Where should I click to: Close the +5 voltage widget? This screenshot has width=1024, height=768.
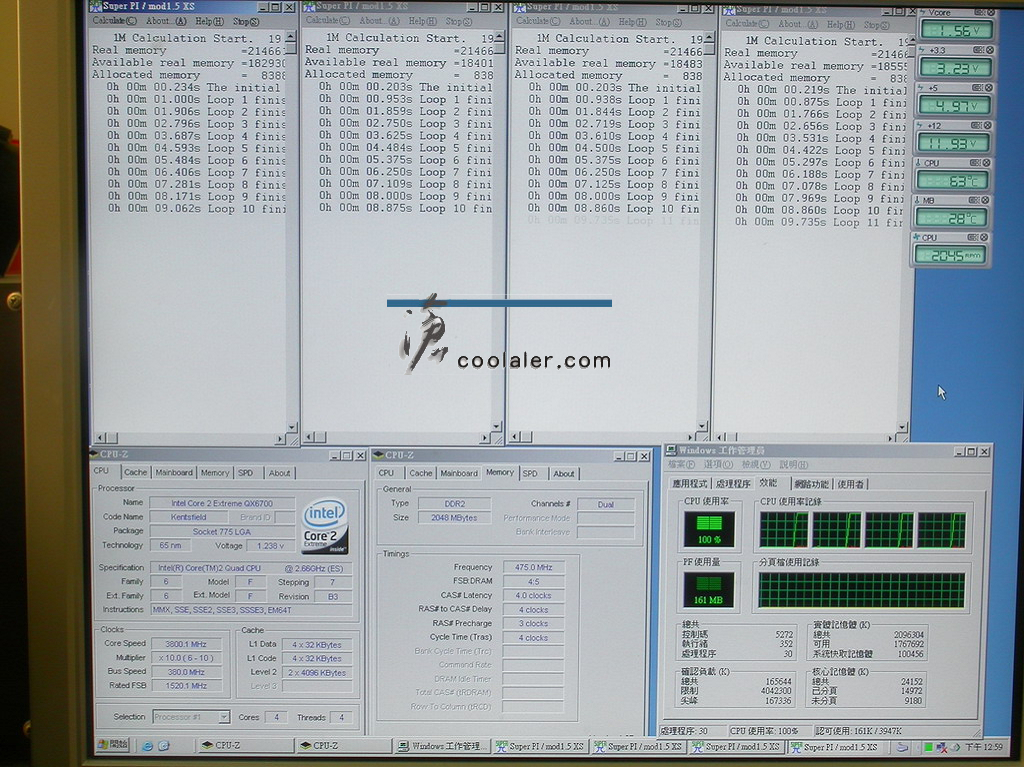[989, 88]
